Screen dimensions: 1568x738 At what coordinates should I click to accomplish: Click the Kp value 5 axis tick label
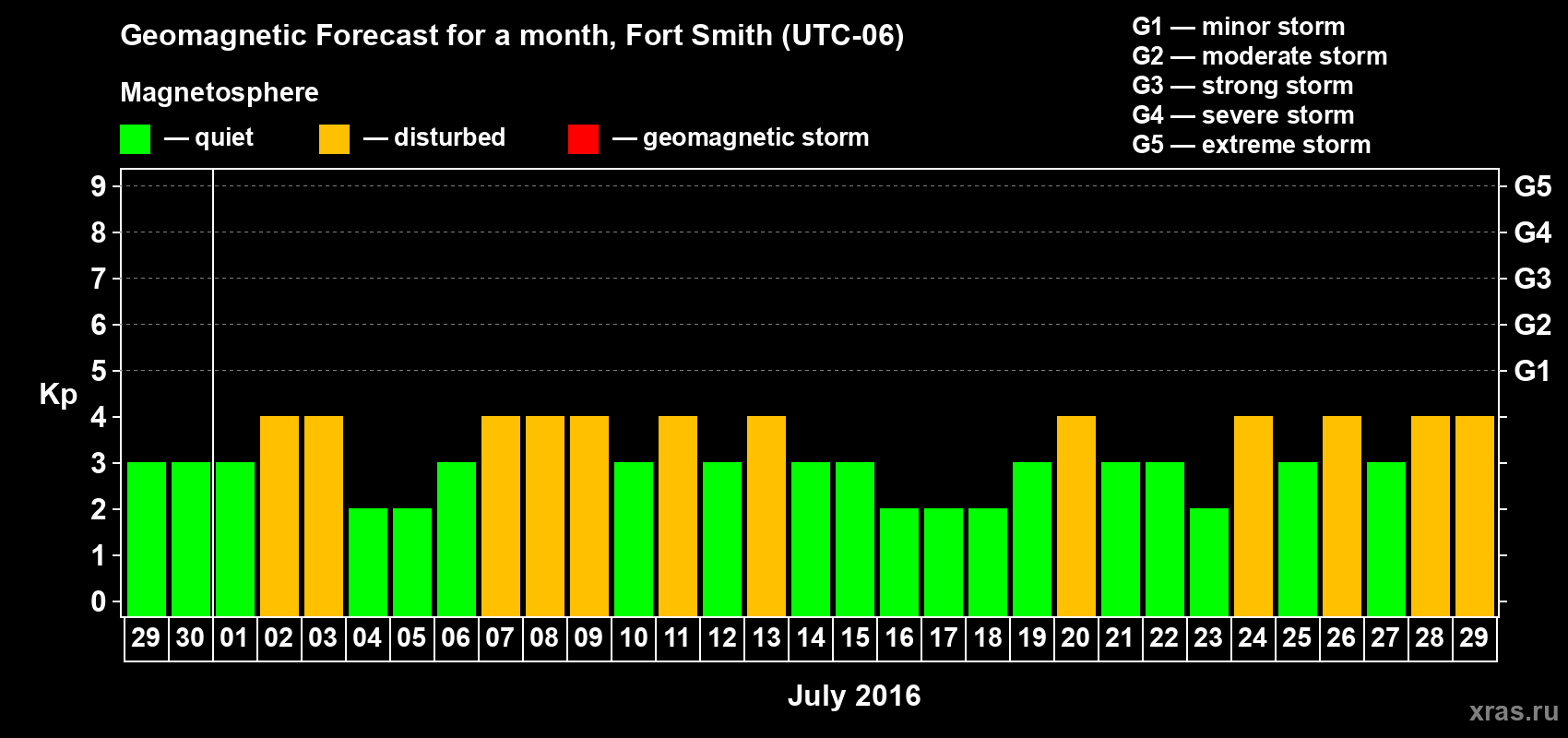click(x=99, y=371)
